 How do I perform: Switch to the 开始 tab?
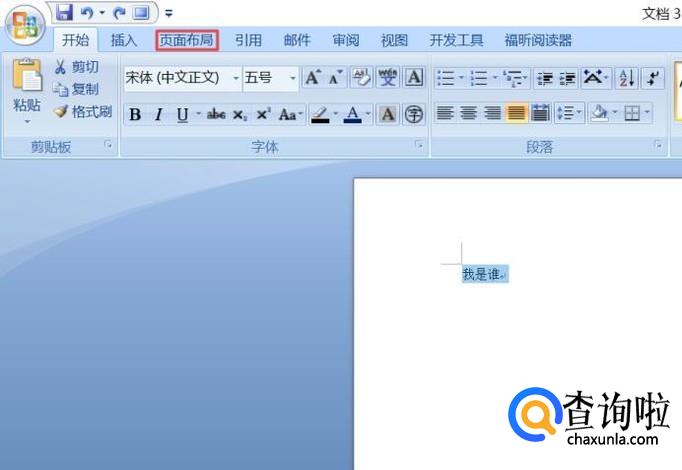[x=75, y=40]
